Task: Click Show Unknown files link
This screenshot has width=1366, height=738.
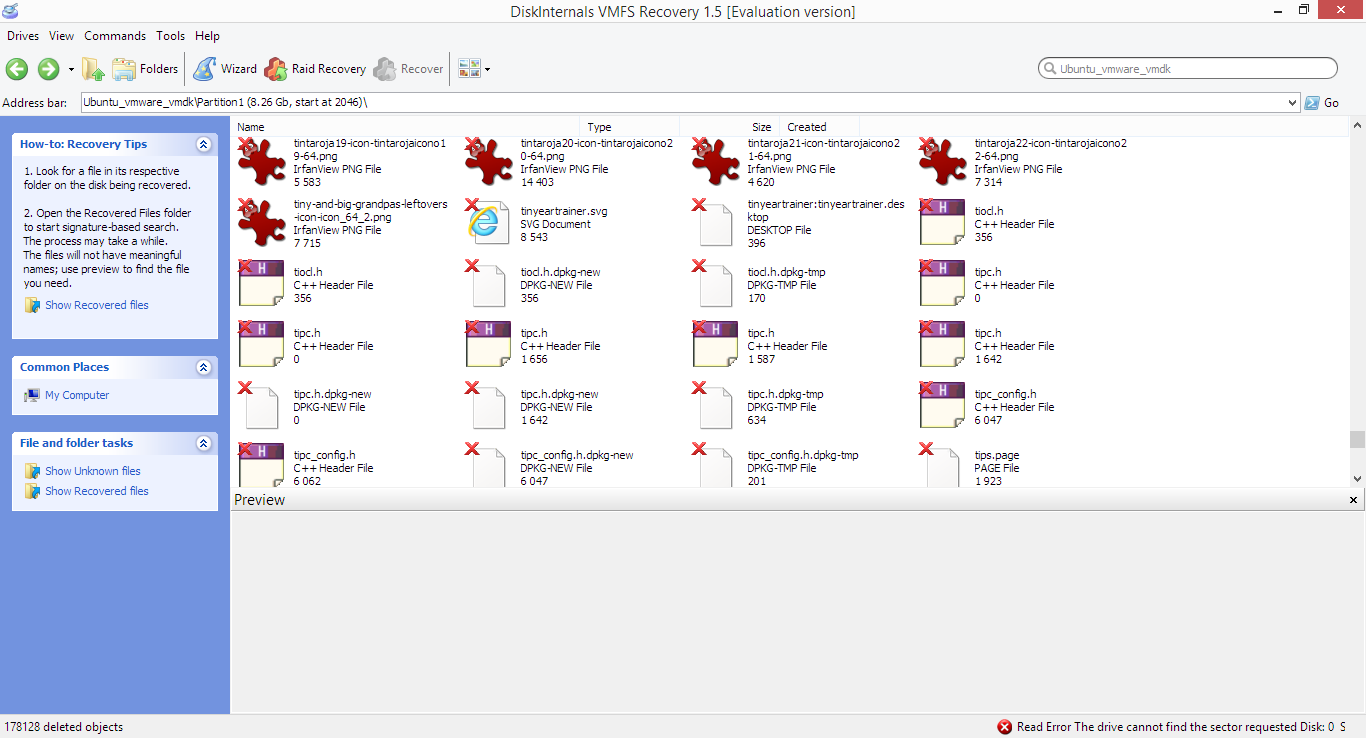Action: click(x=92, y=471)
